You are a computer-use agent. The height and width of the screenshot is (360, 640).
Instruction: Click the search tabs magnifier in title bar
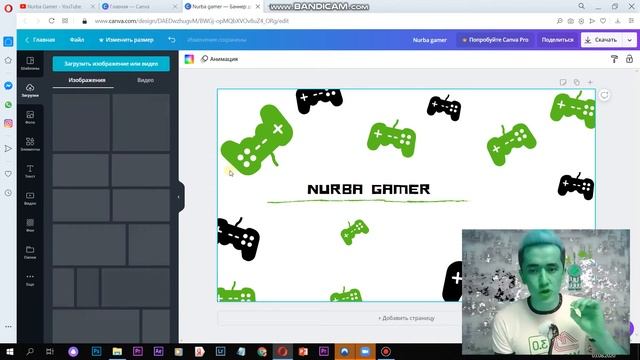coord(581,6)
